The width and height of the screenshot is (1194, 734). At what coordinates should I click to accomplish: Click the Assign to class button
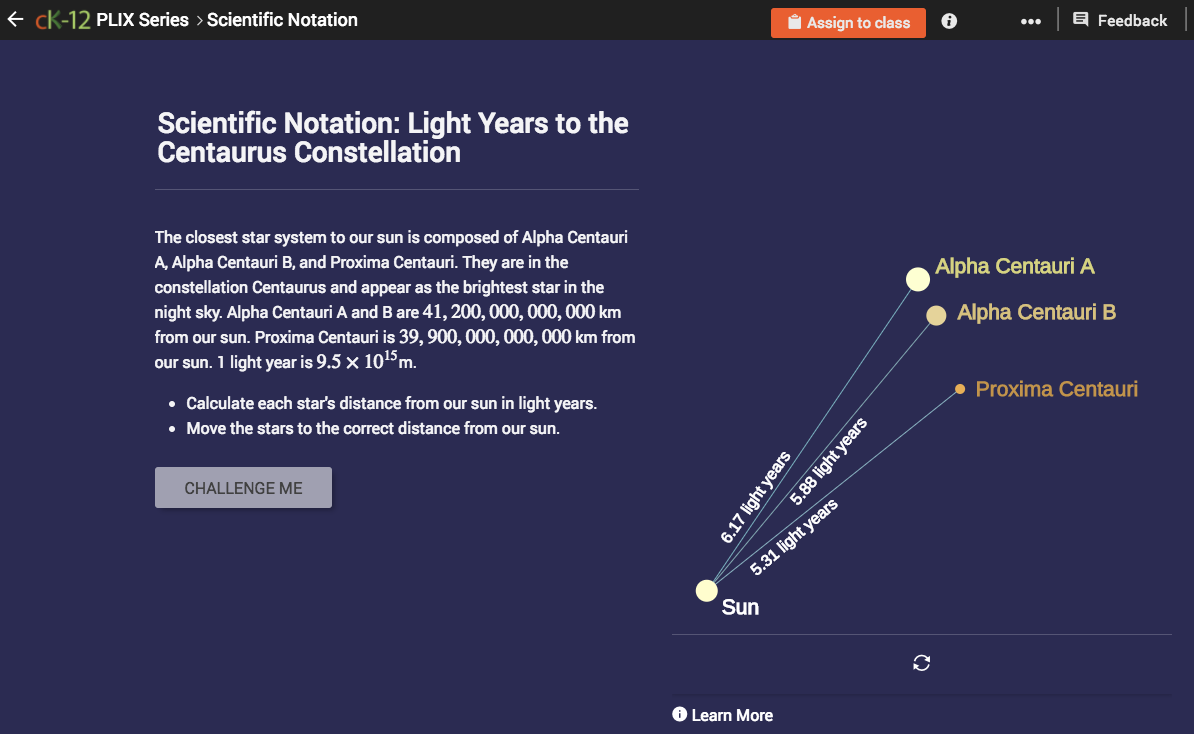coord(848,21)
